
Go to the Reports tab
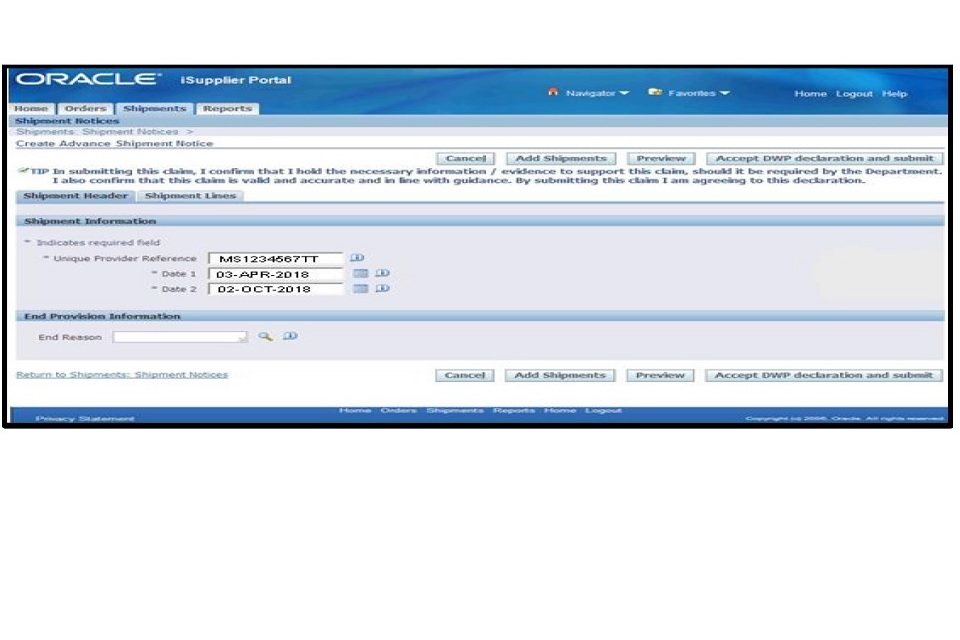(227, 109)
